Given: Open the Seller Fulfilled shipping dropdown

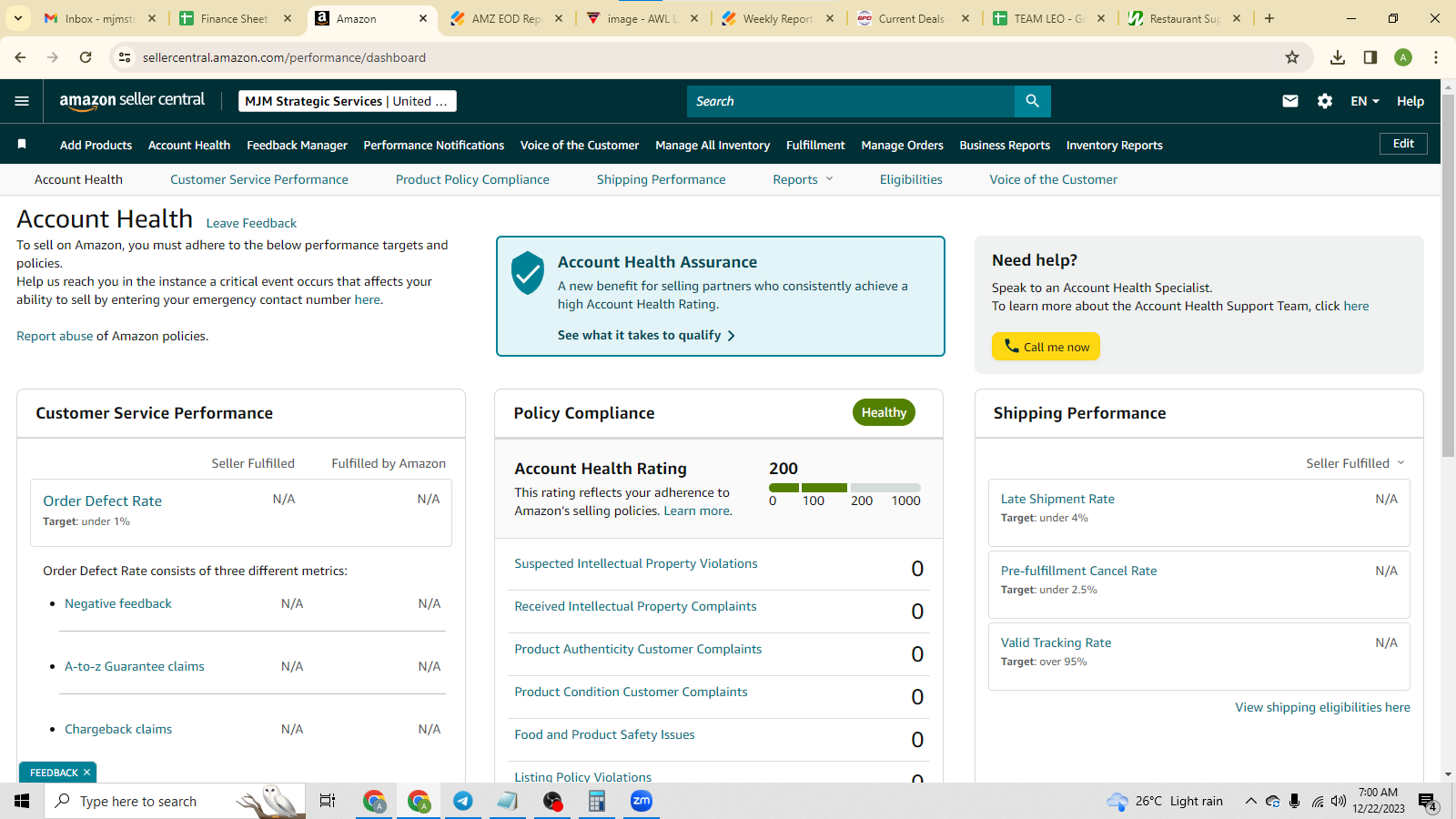Looking at the screenshot, I should point(1355,463).
